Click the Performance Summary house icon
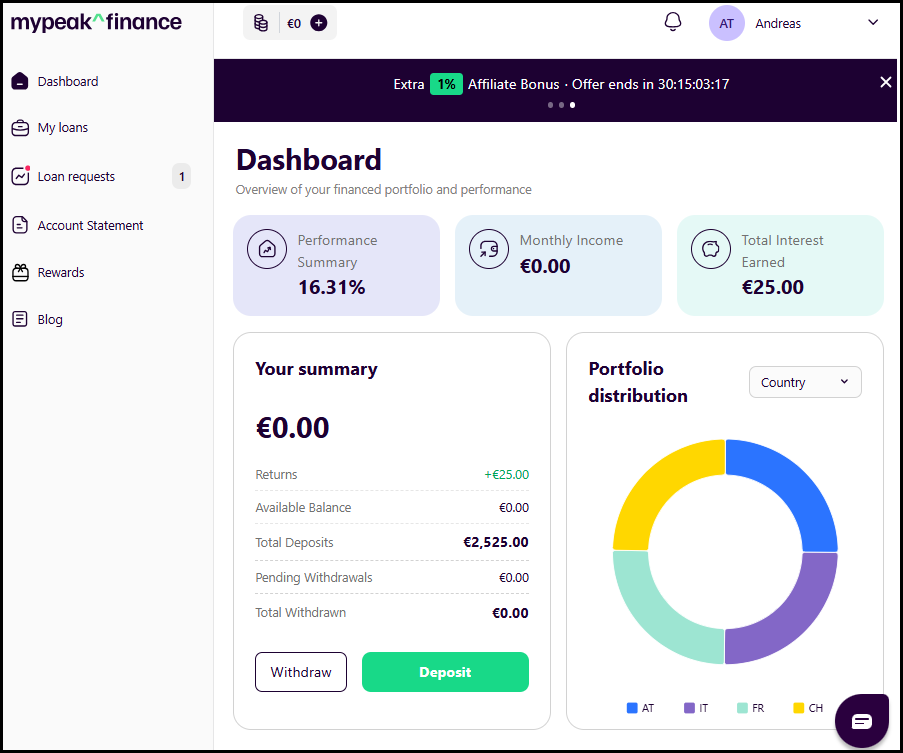The image size is (903, 753). (x=267, y=249)
